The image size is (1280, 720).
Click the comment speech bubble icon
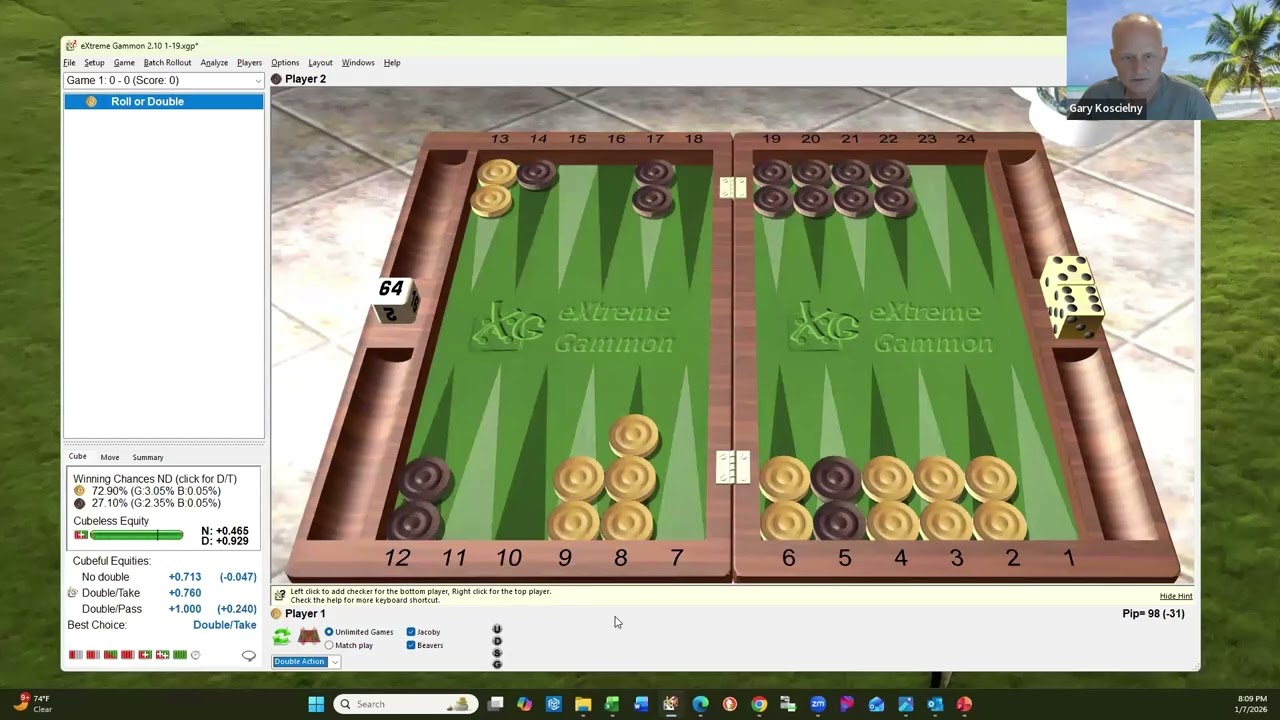tap(249, 655)
